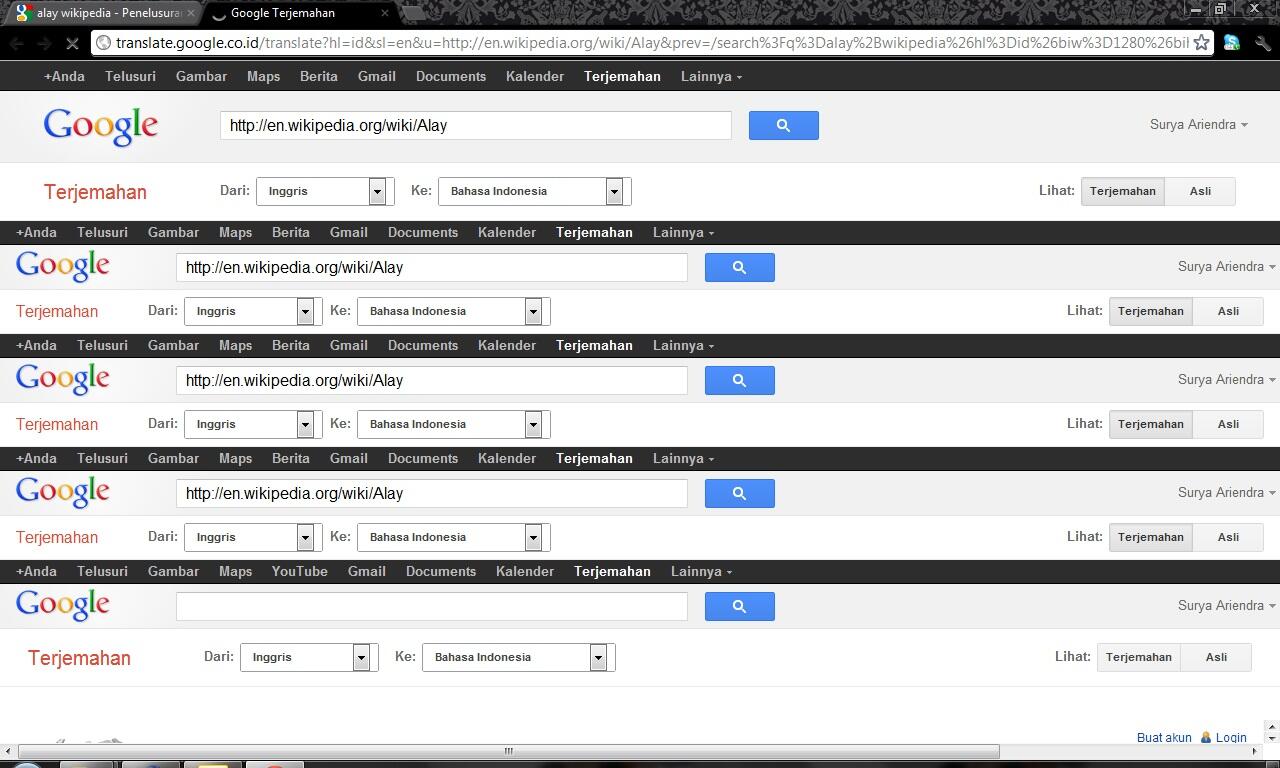
Task: Click the 'Buat akun' link
Action: [x=1164, y=738]
